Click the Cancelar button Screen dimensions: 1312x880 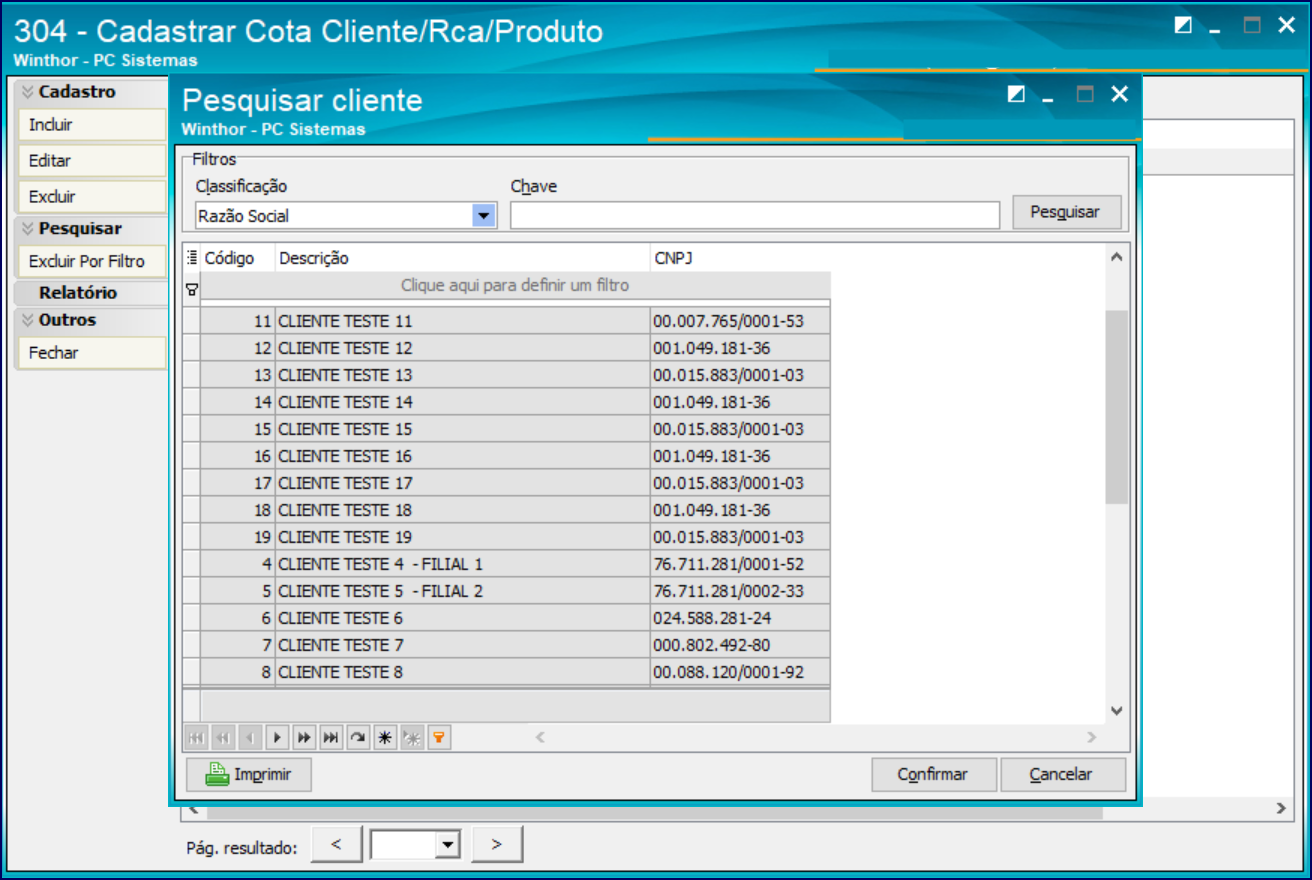coord(1062,775)
